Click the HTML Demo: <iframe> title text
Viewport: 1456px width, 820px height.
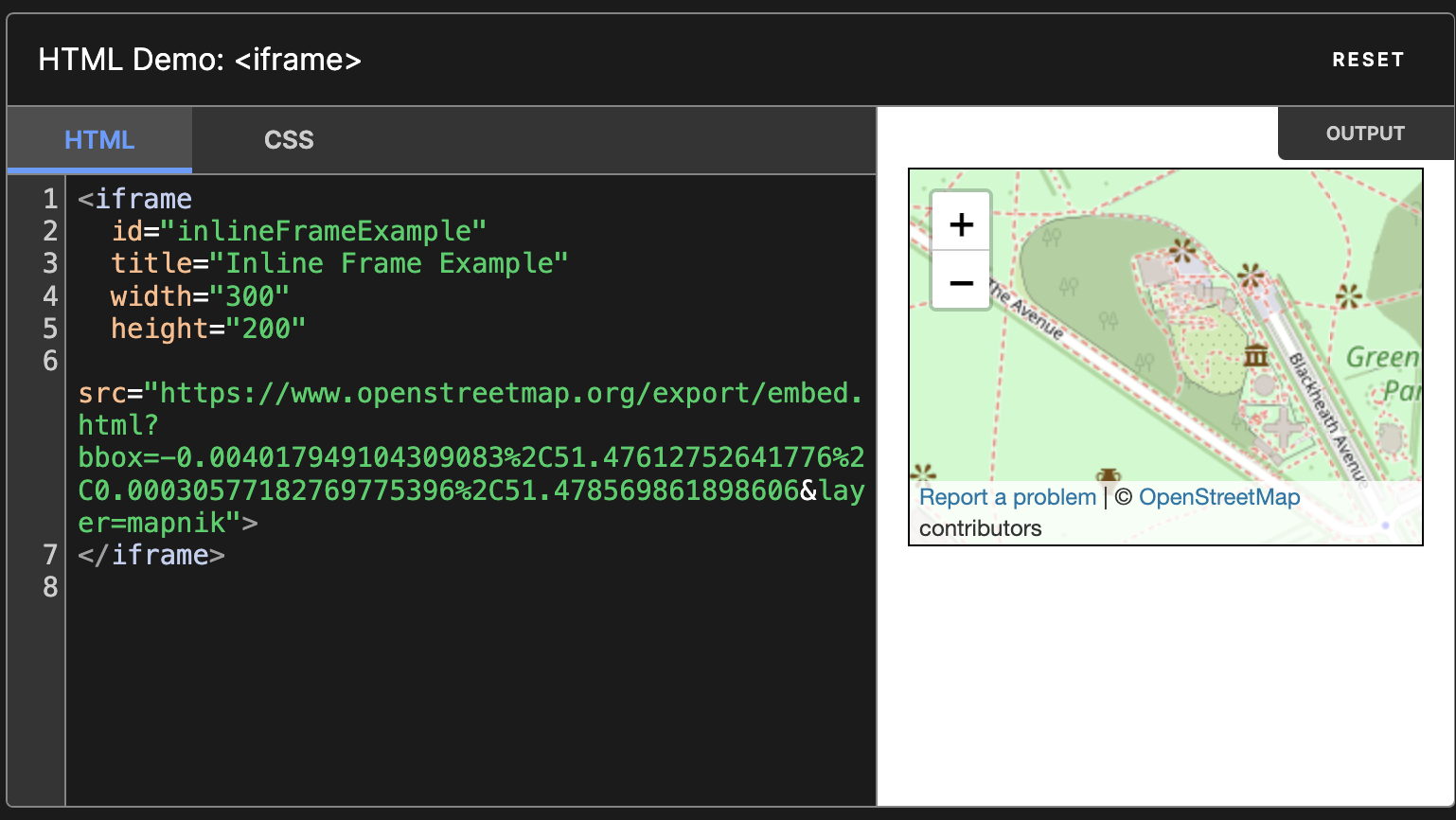(x=199, y=59)
